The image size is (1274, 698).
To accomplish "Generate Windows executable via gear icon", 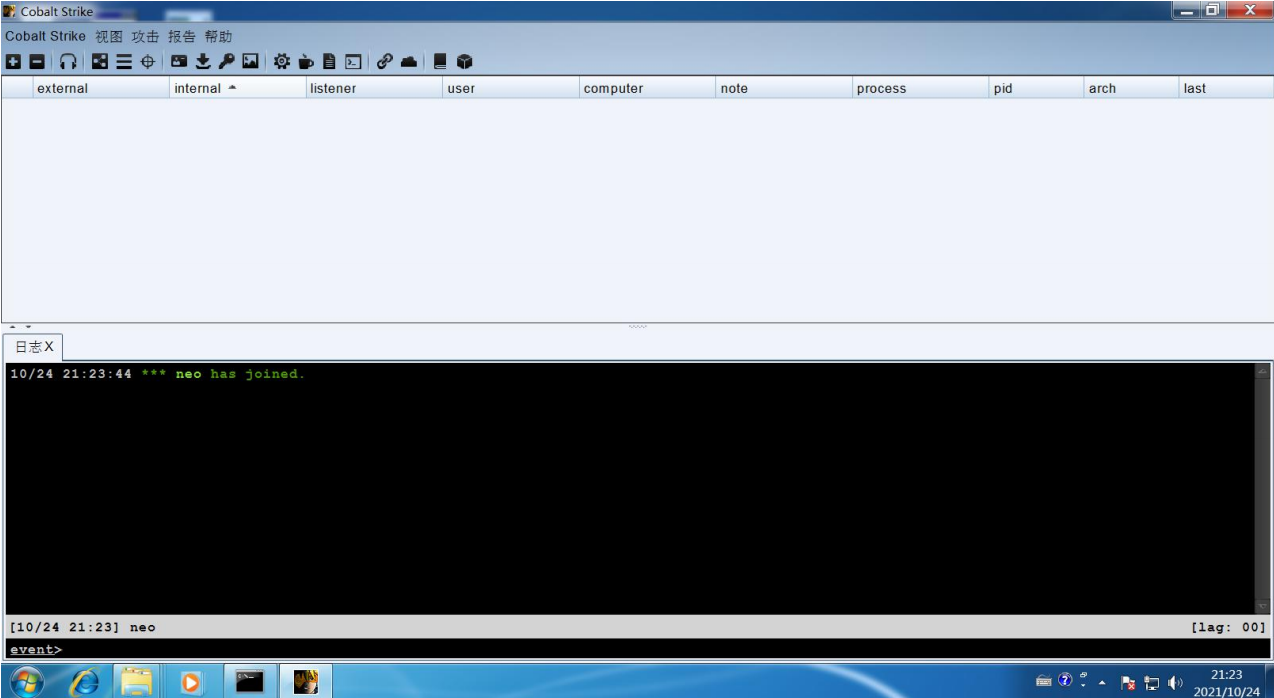I will click(282, 62).
